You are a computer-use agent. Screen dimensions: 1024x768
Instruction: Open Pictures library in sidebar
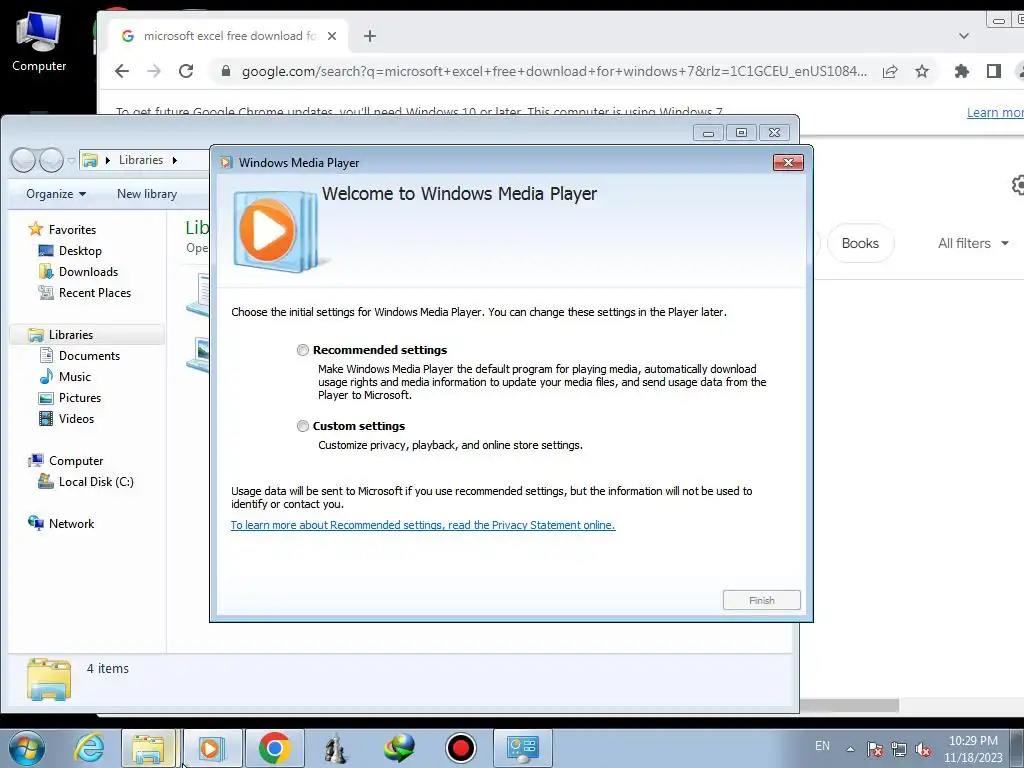coord(80,398)
